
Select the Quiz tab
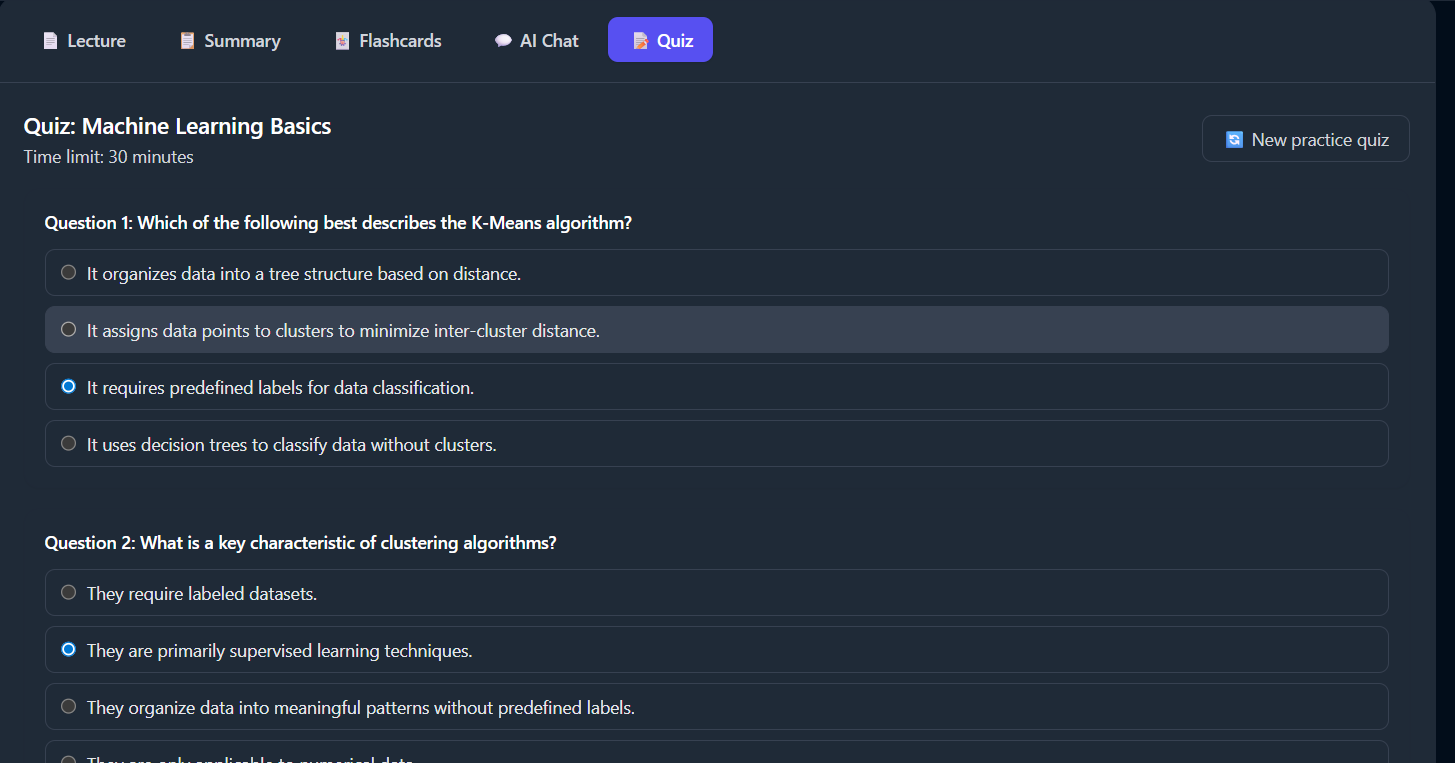pos(660,39)
